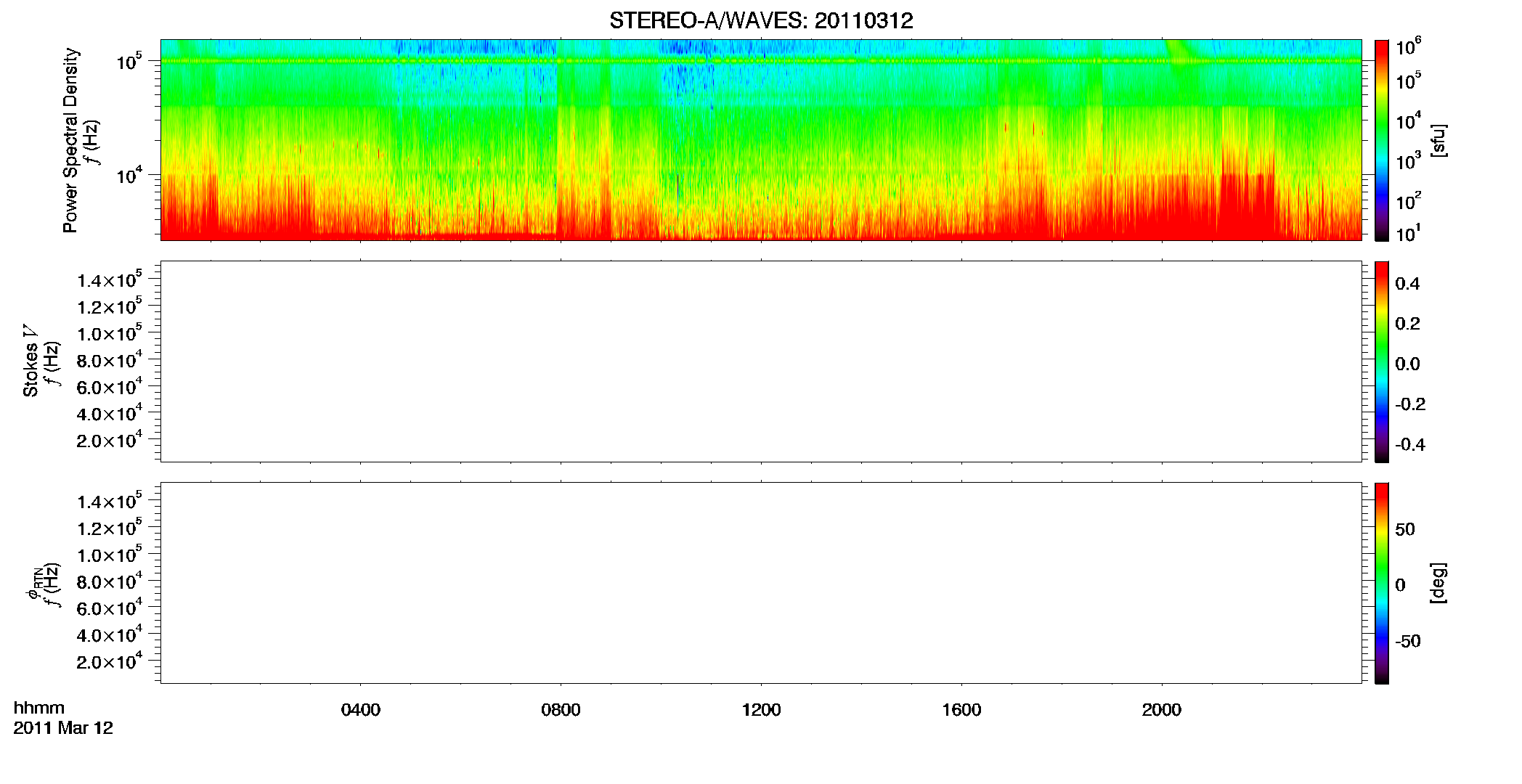Click the Power Spectral Density color bar
Viewport: 1522px width, 784px height.
(1382, 140)
